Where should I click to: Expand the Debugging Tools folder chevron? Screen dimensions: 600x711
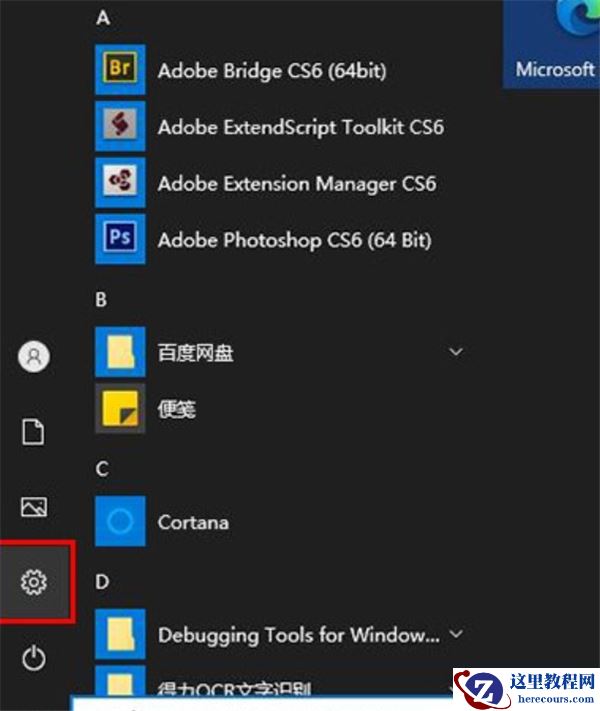tap(456, 633)
